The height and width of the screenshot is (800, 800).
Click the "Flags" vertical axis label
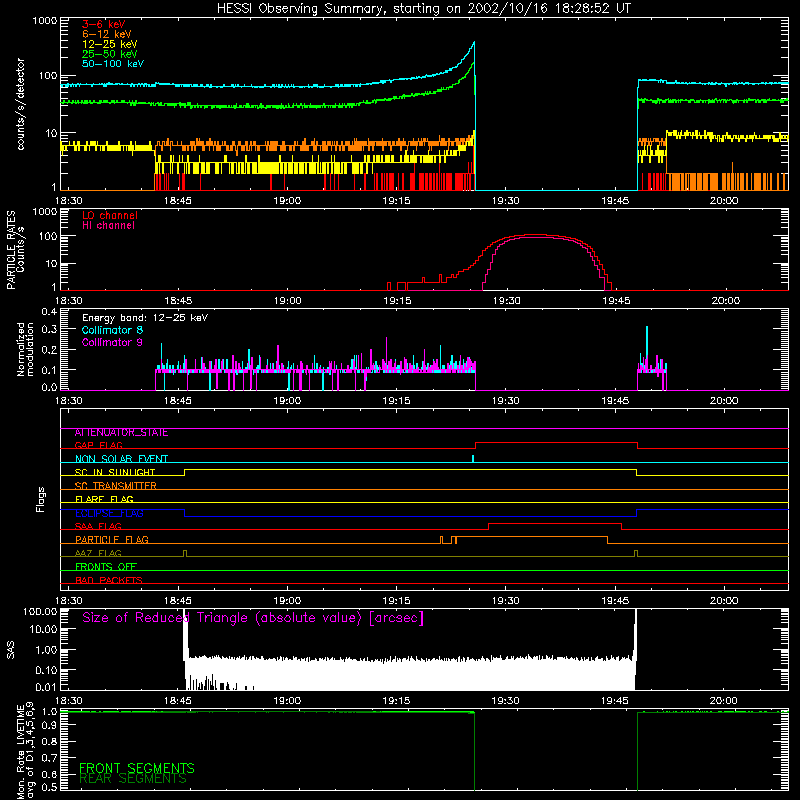click(x=40, y=499)
